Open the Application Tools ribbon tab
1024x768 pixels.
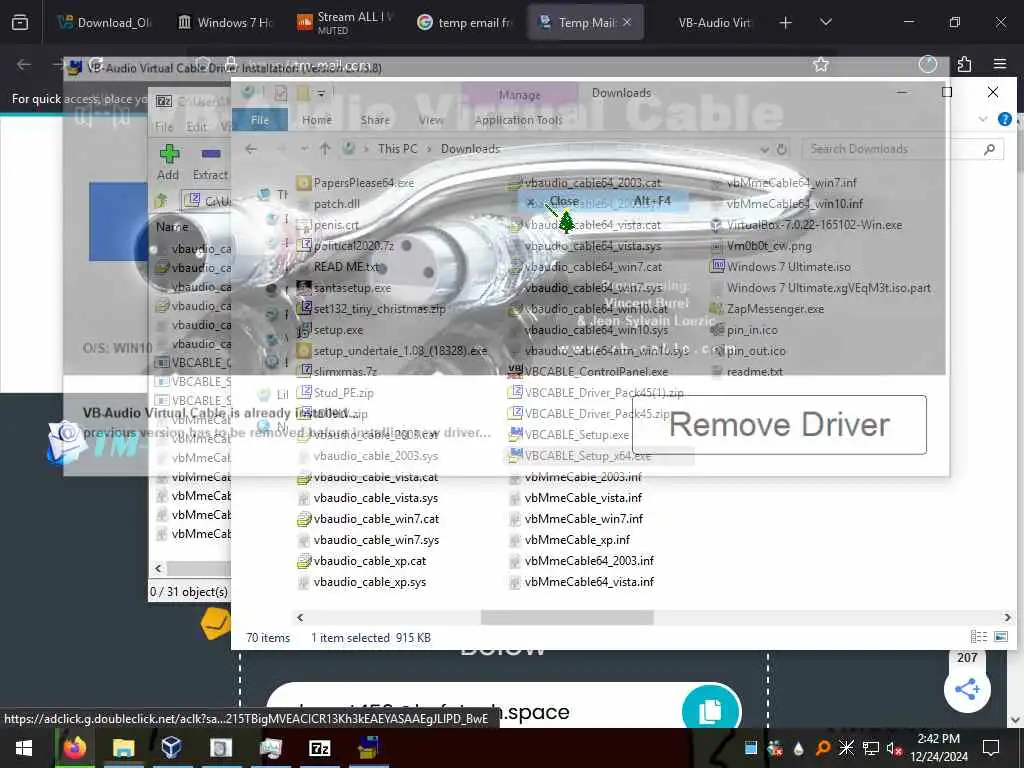(519, 120)
